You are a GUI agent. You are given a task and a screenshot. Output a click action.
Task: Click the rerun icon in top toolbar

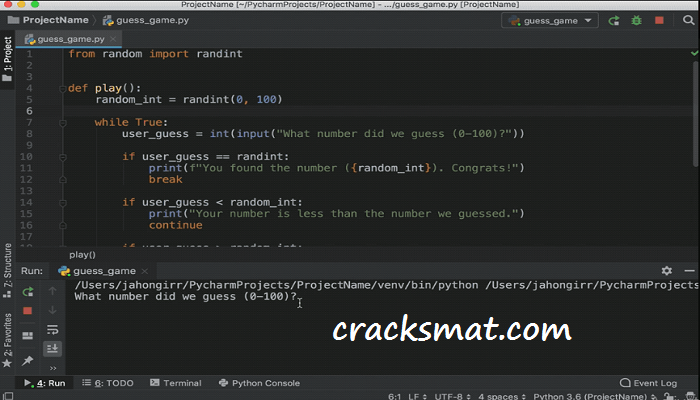coord(614,21)
